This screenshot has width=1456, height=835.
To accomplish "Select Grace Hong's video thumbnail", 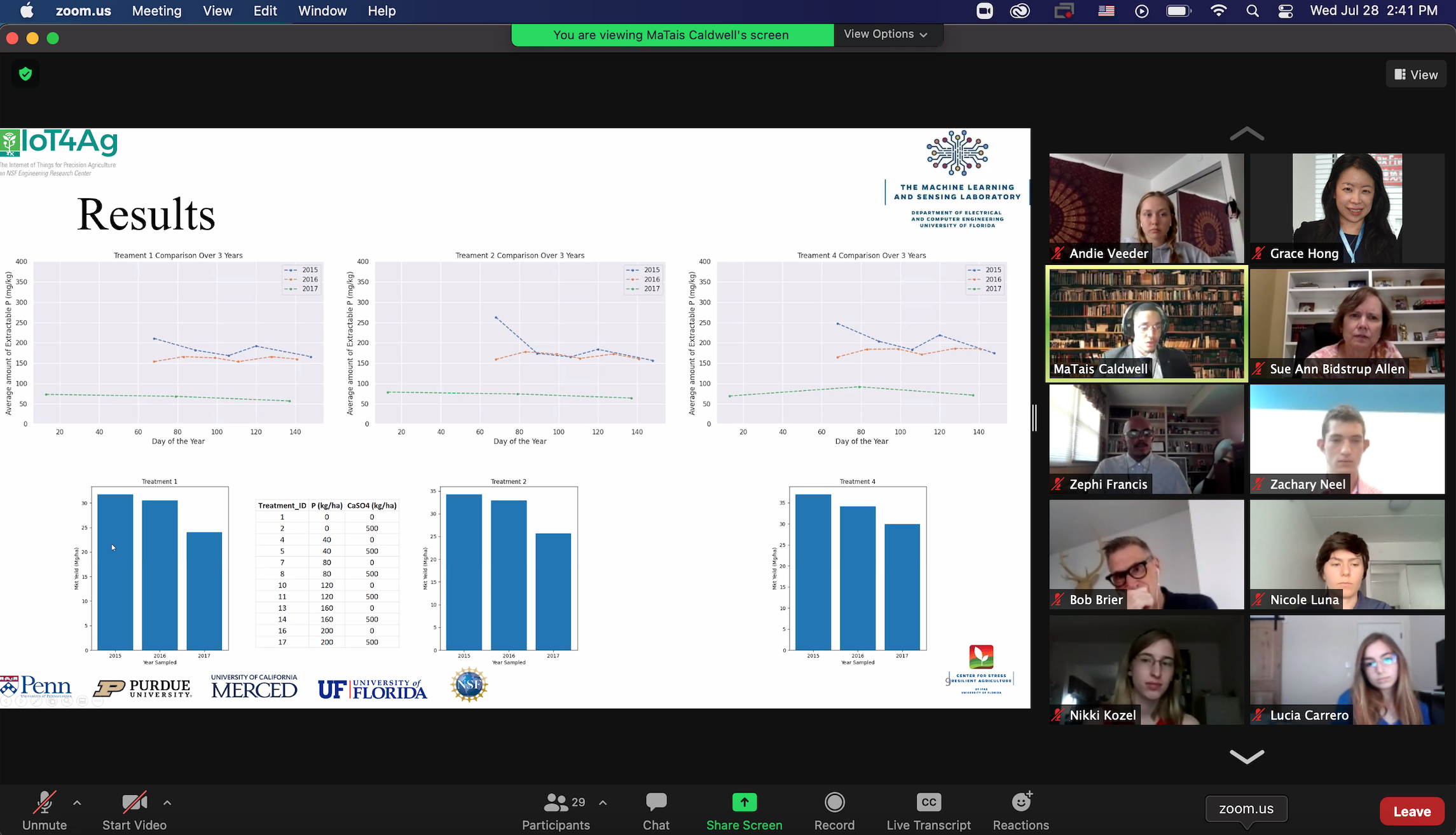I will click(x=1347, y=208).
